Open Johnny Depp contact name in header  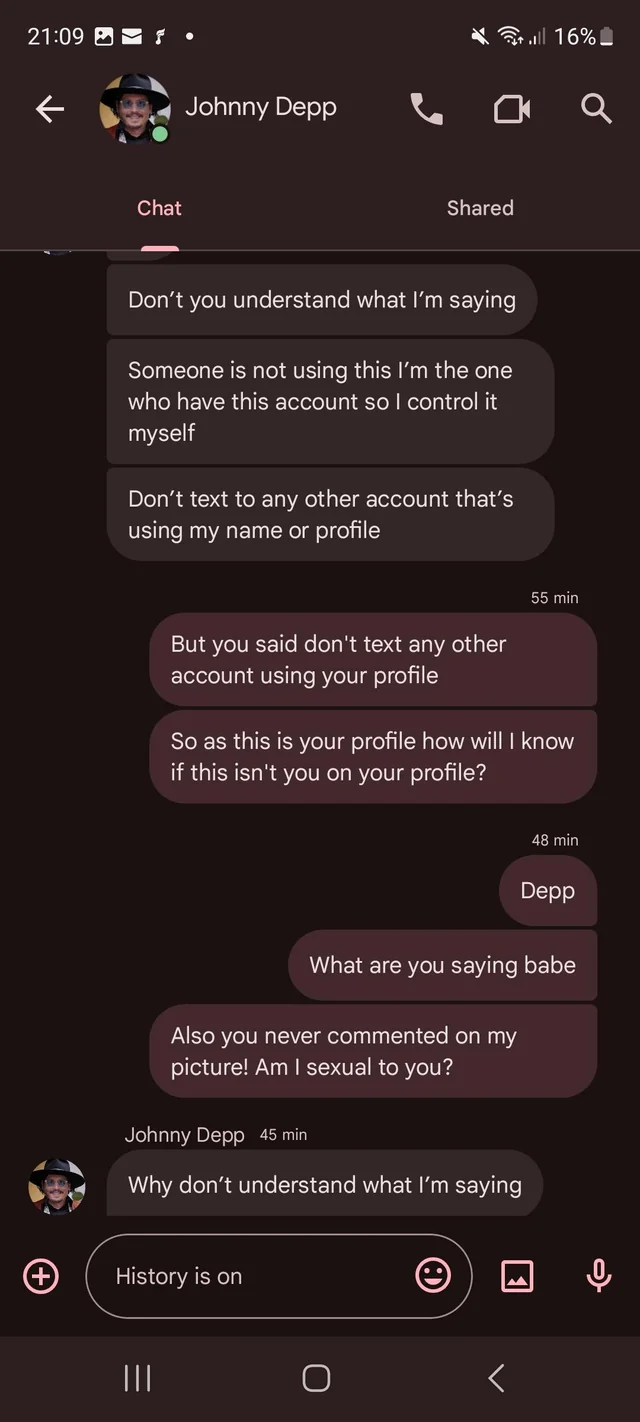[x=261, y=107]
